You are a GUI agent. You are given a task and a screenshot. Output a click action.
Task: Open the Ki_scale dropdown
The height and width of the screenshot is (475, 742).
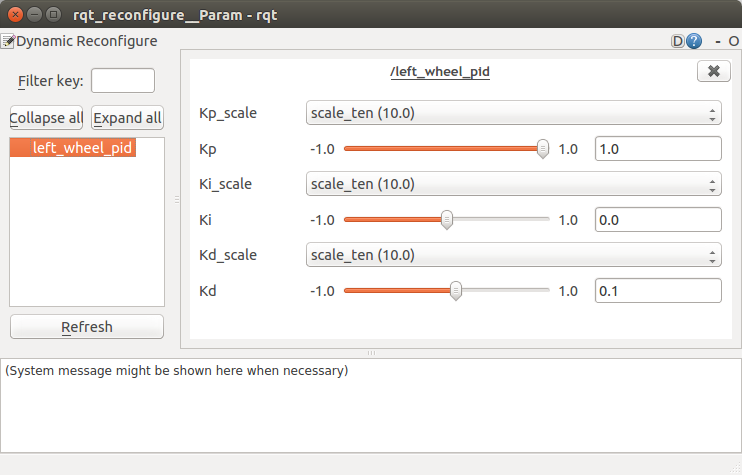pyautogui.click(x=513, y=184)
